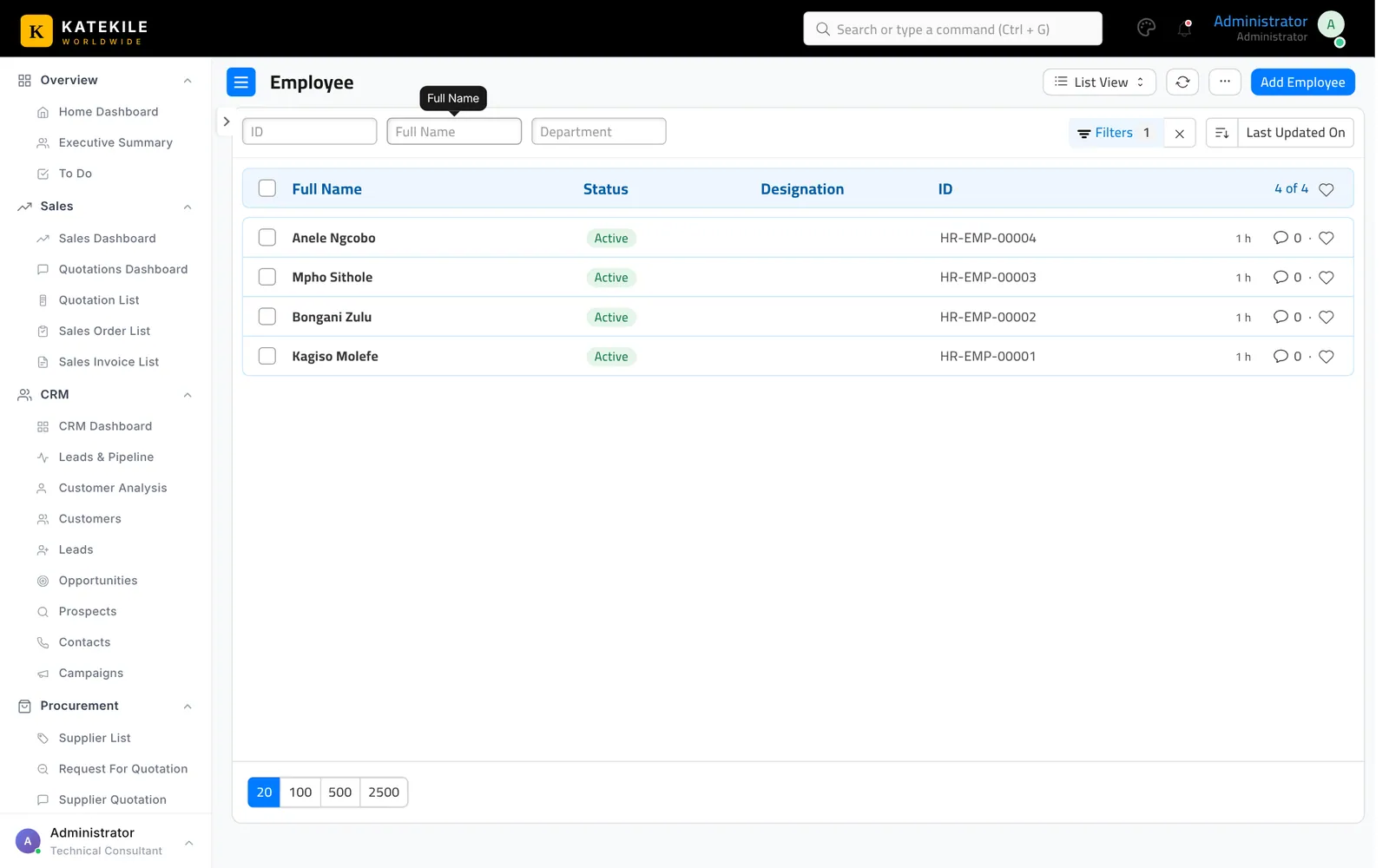Viewport: 1389px width, 868px height.
Task: Open the Filters 1 button
Action: coord(1115,133)
